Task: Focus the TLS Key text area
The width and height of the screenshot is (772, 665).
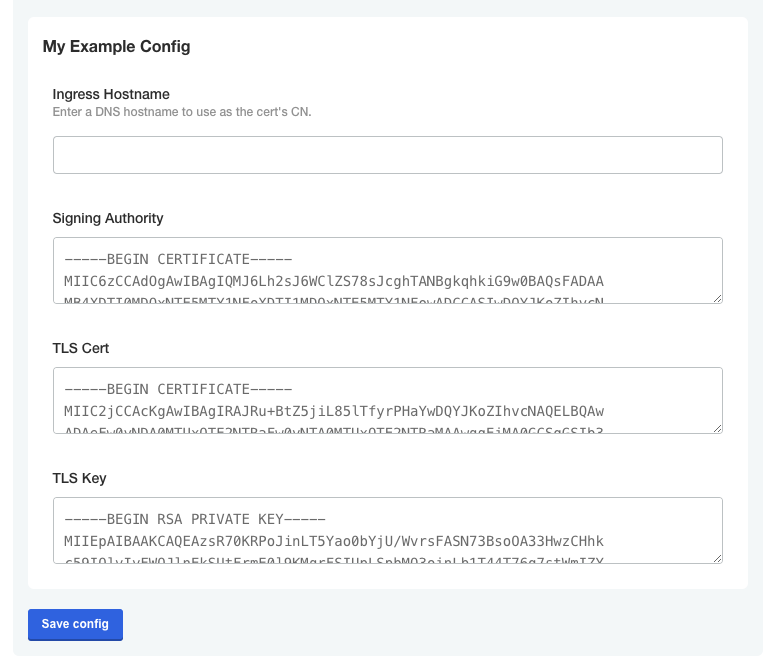Action: [x=387, y=530]
